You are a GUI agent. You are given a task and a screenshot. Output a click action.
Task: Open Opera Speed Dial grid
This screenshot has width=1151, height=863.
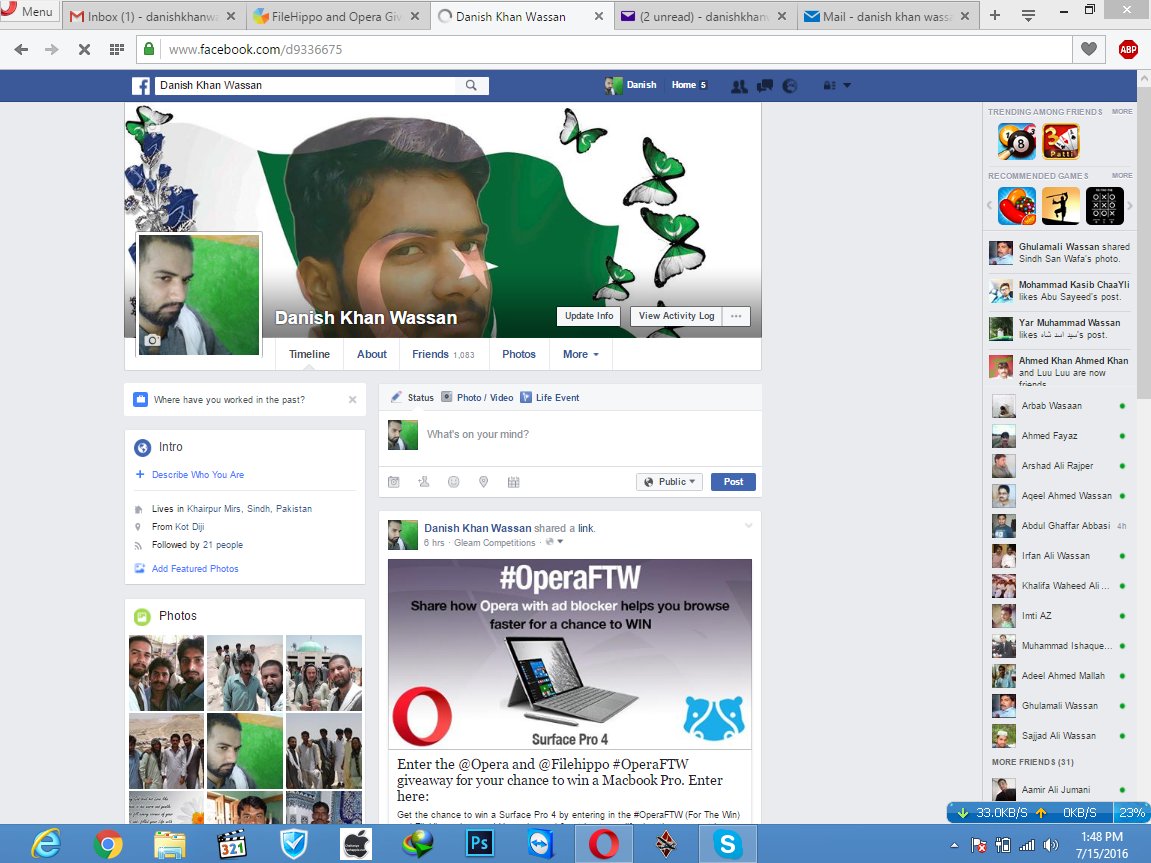116,49
